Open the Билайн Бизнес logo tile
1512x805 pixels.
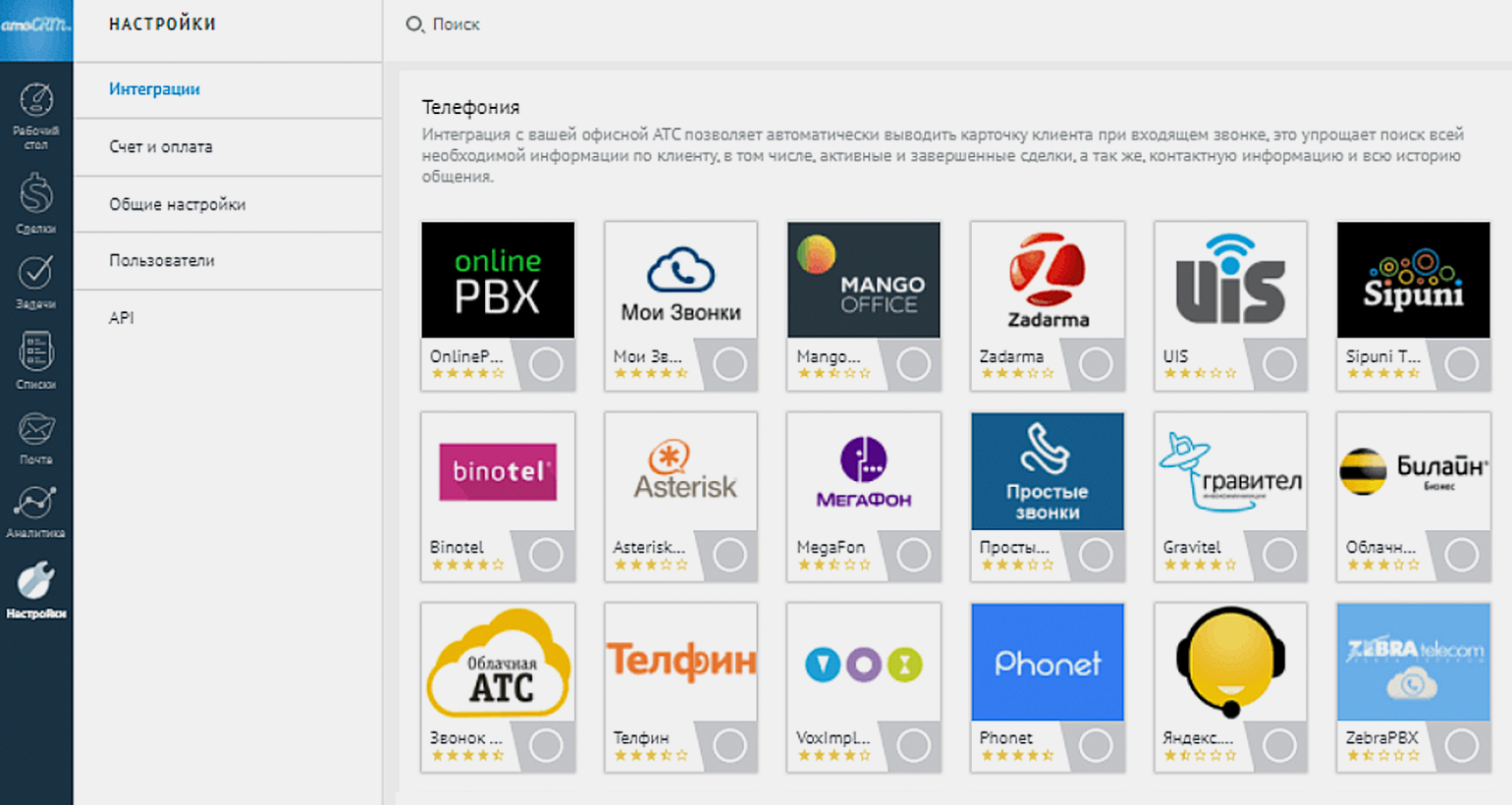(1414, 471)
